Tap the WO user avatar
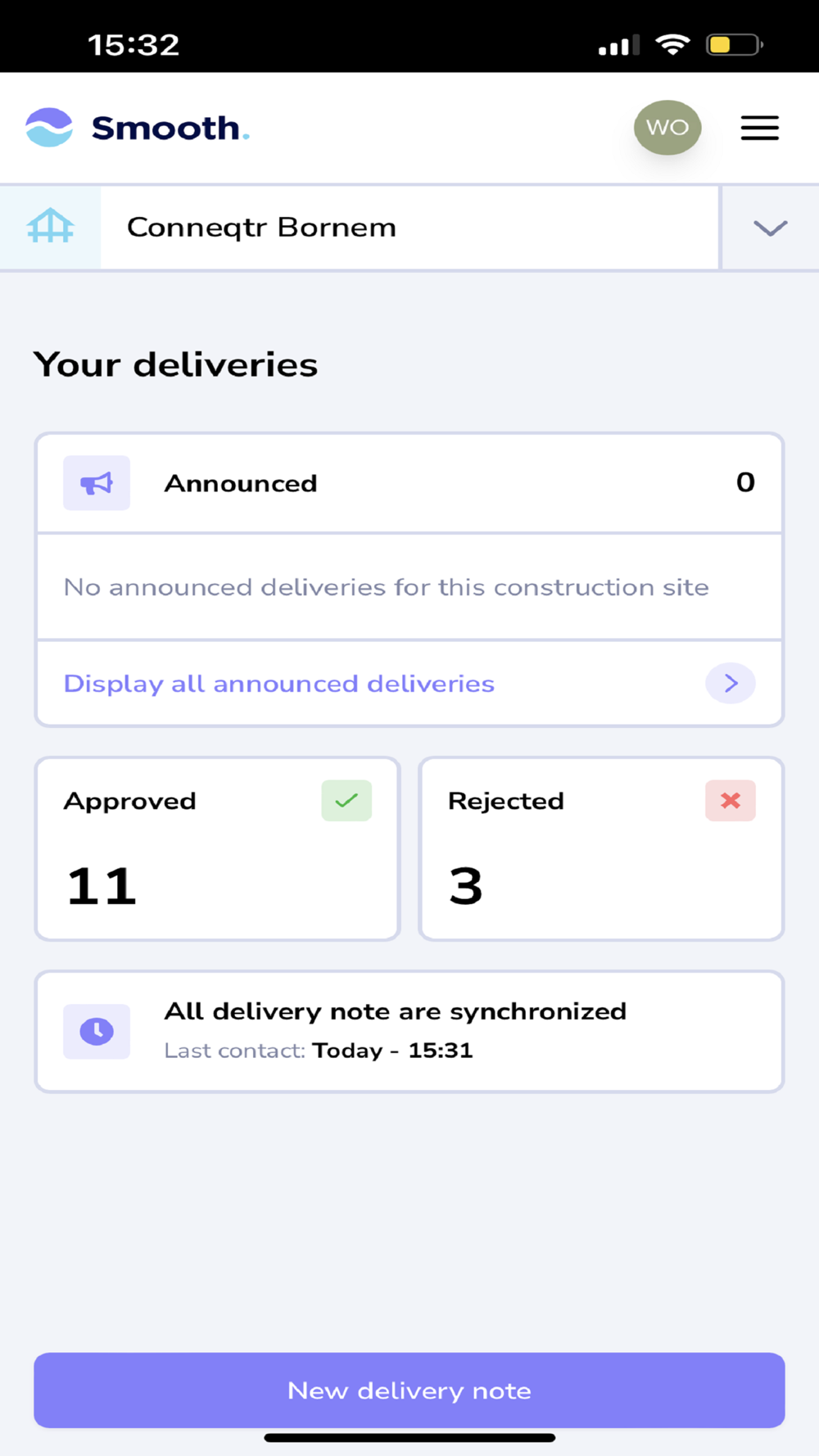This screenshot has width=819, height=1456. coord(667,128)
